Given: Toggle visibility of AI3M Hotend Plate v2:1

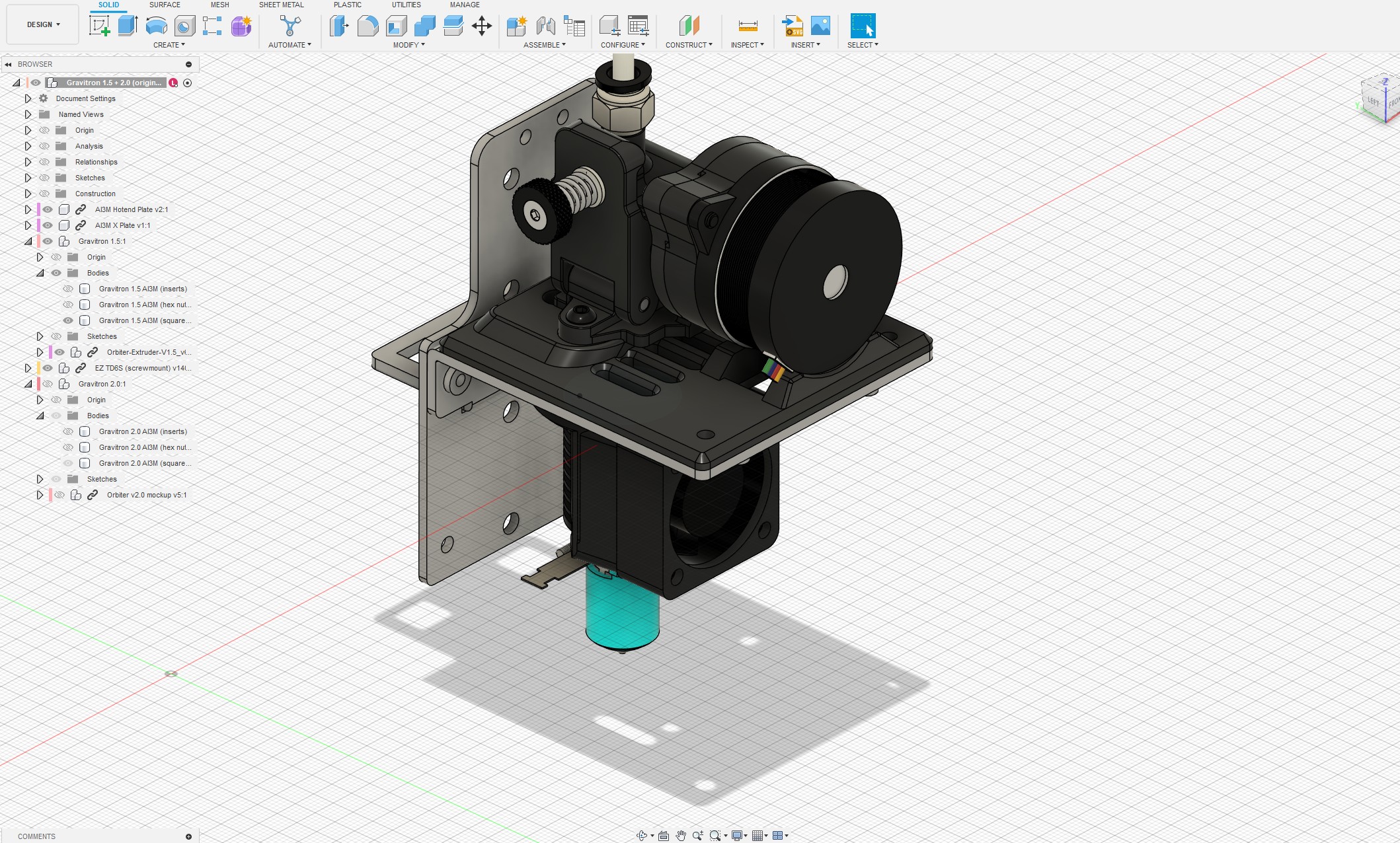Looking at the screenshot, I should (x=48, y=209).
